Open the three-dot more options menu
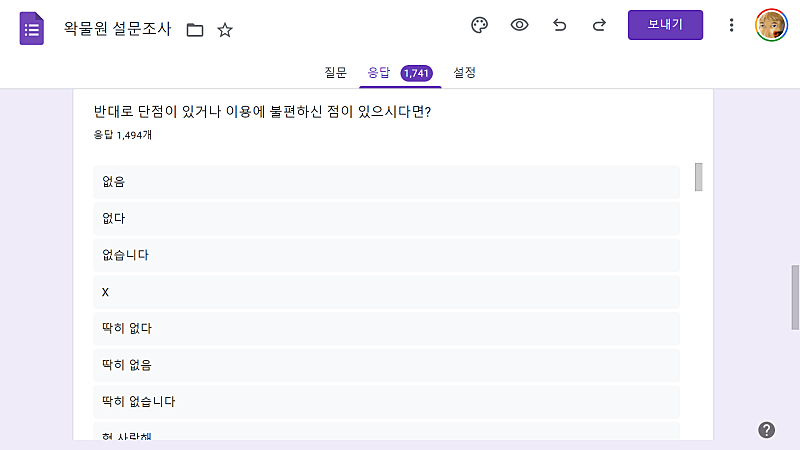 click(732, 25)
